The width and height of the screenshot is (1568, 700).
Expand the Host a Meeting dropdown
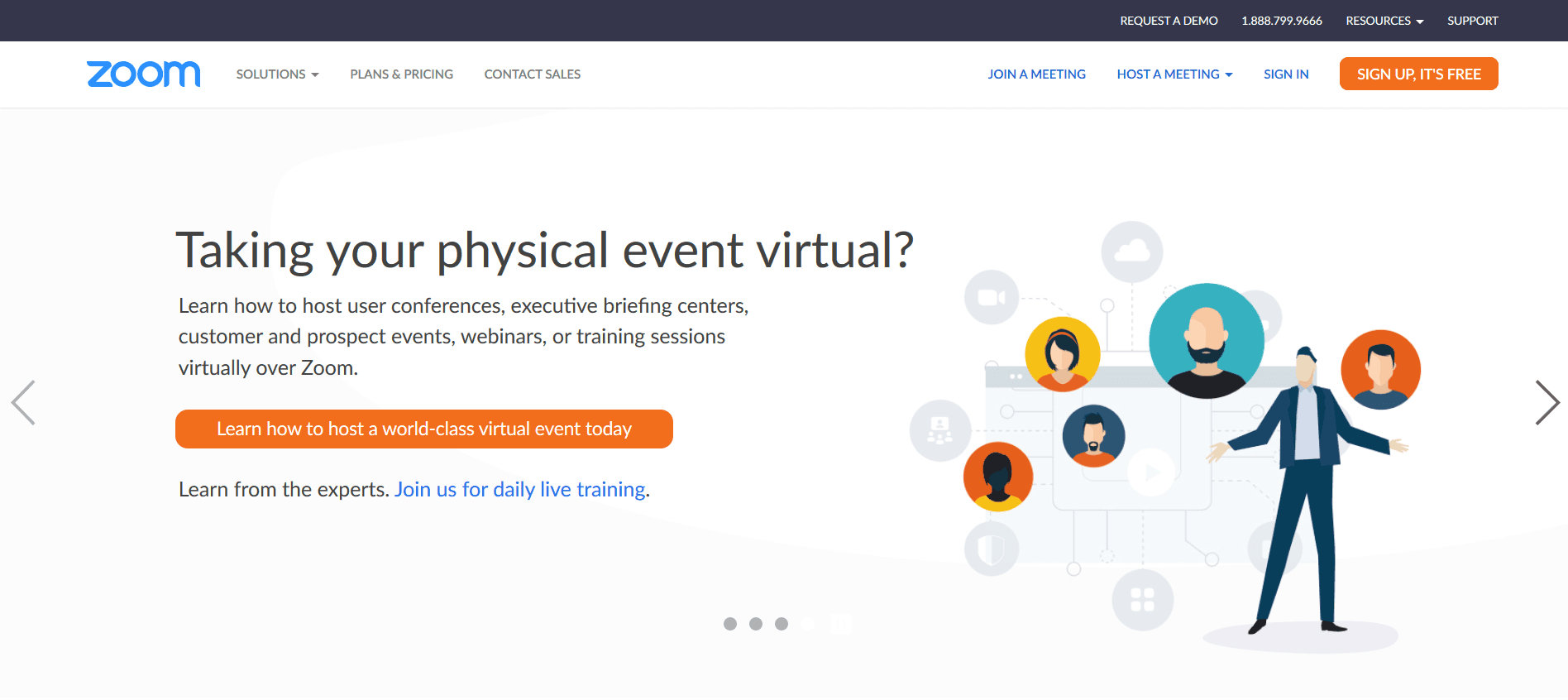[1174, 74]
